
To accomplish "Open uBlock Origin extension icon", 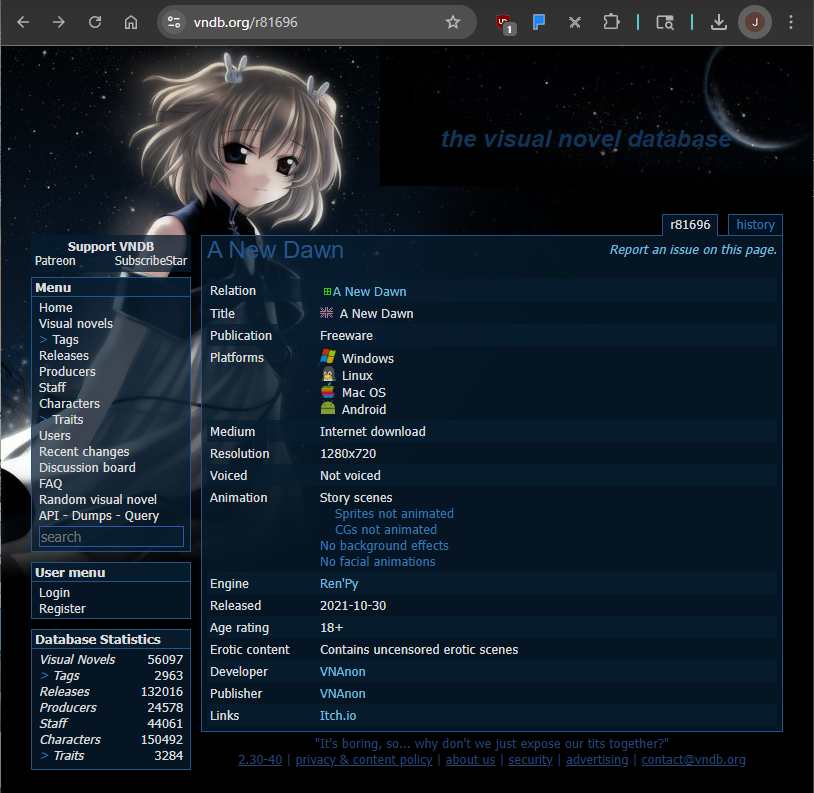I will point(505,23).
